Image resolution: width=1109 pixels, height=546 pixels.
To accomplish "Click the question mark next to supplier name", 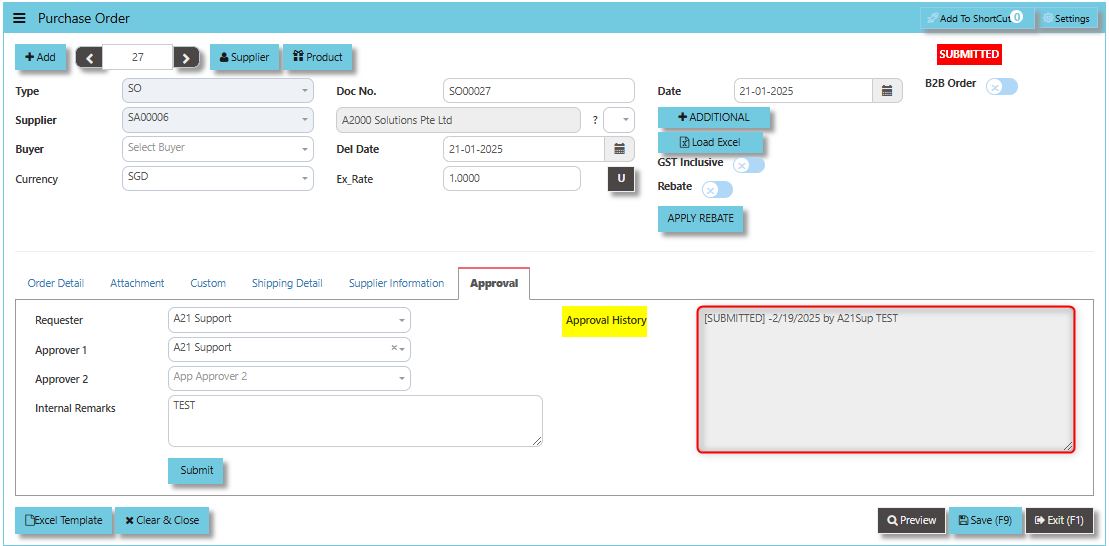I will click(595, 120).
